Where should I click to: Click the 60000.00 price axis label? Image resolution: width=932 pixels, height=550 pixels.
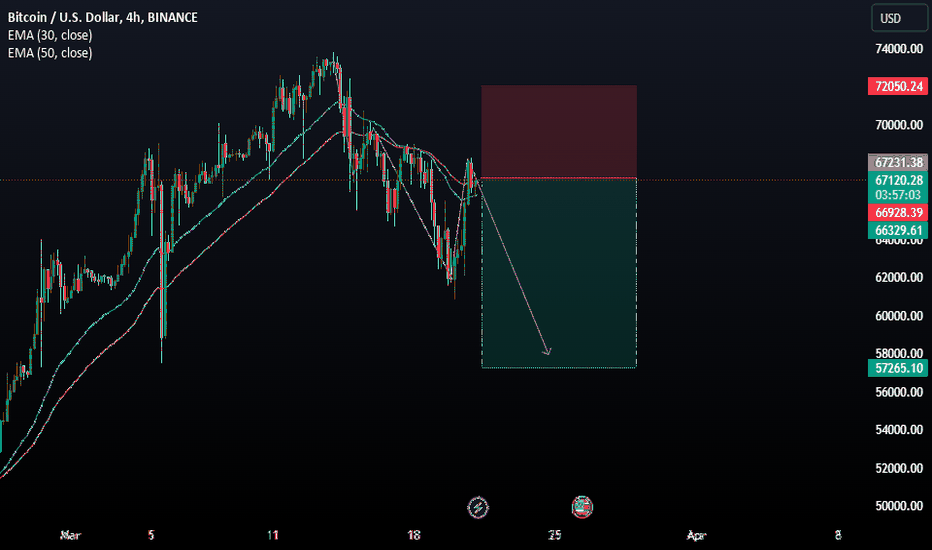899,316
